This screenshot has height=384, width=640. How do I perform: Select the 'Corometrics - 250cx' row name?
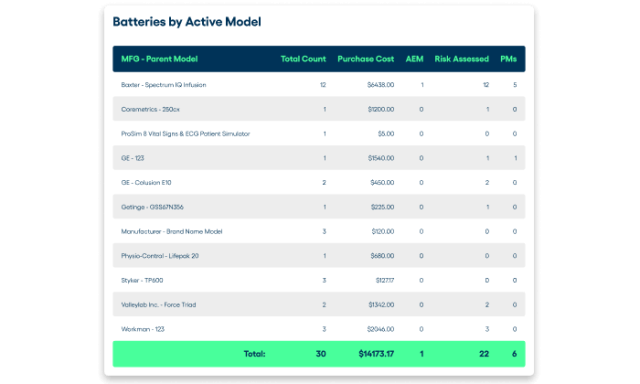tap(150, 109)
